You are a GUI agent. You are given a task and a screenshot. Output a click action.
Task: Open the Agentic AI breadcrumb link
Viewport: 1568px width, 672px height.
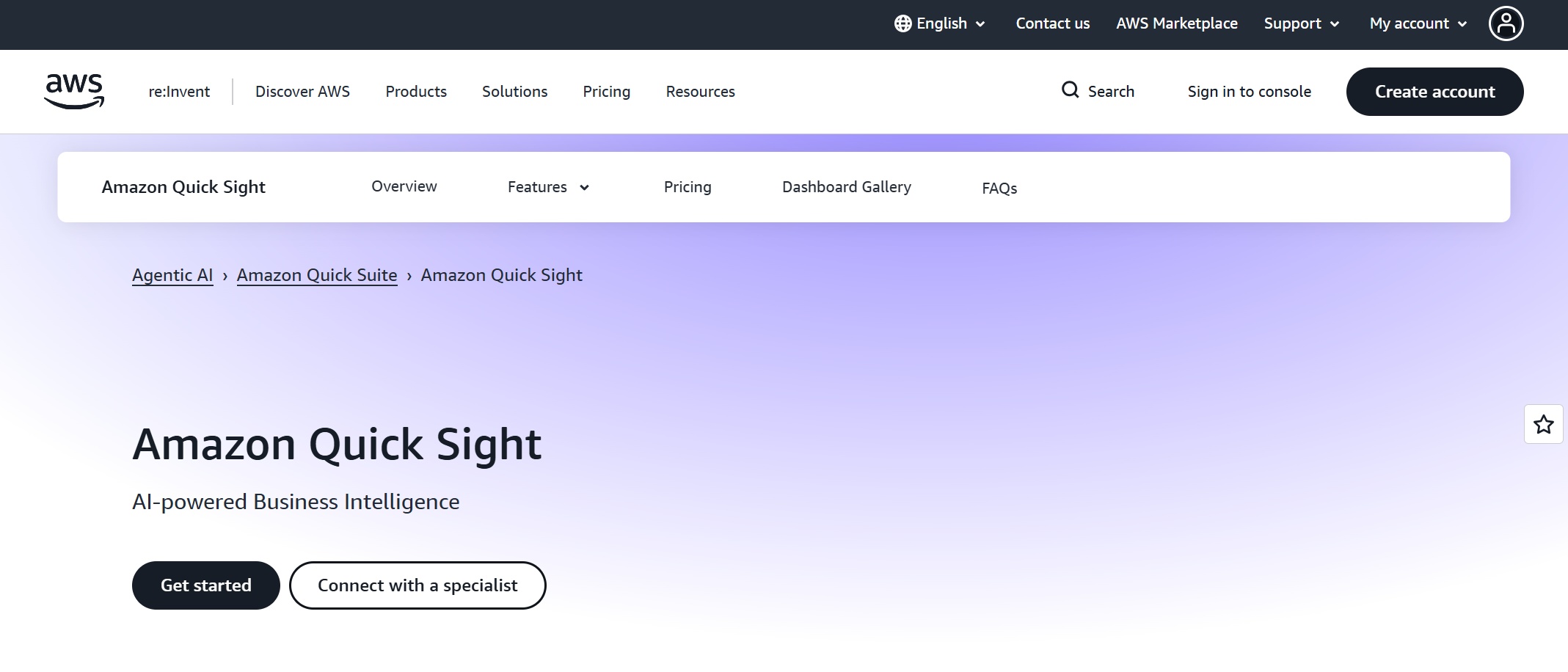pyautogui.click(x=172, y=274)
